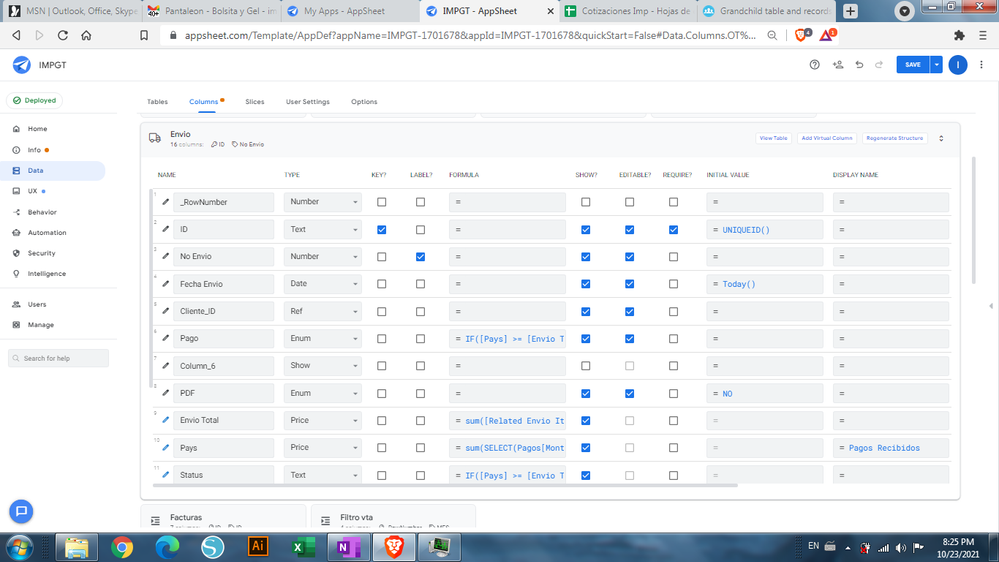The width and height of the screenshot is (999, 562).
Task: Click the Deployed status badge
Action: click(x=34, y=100)
